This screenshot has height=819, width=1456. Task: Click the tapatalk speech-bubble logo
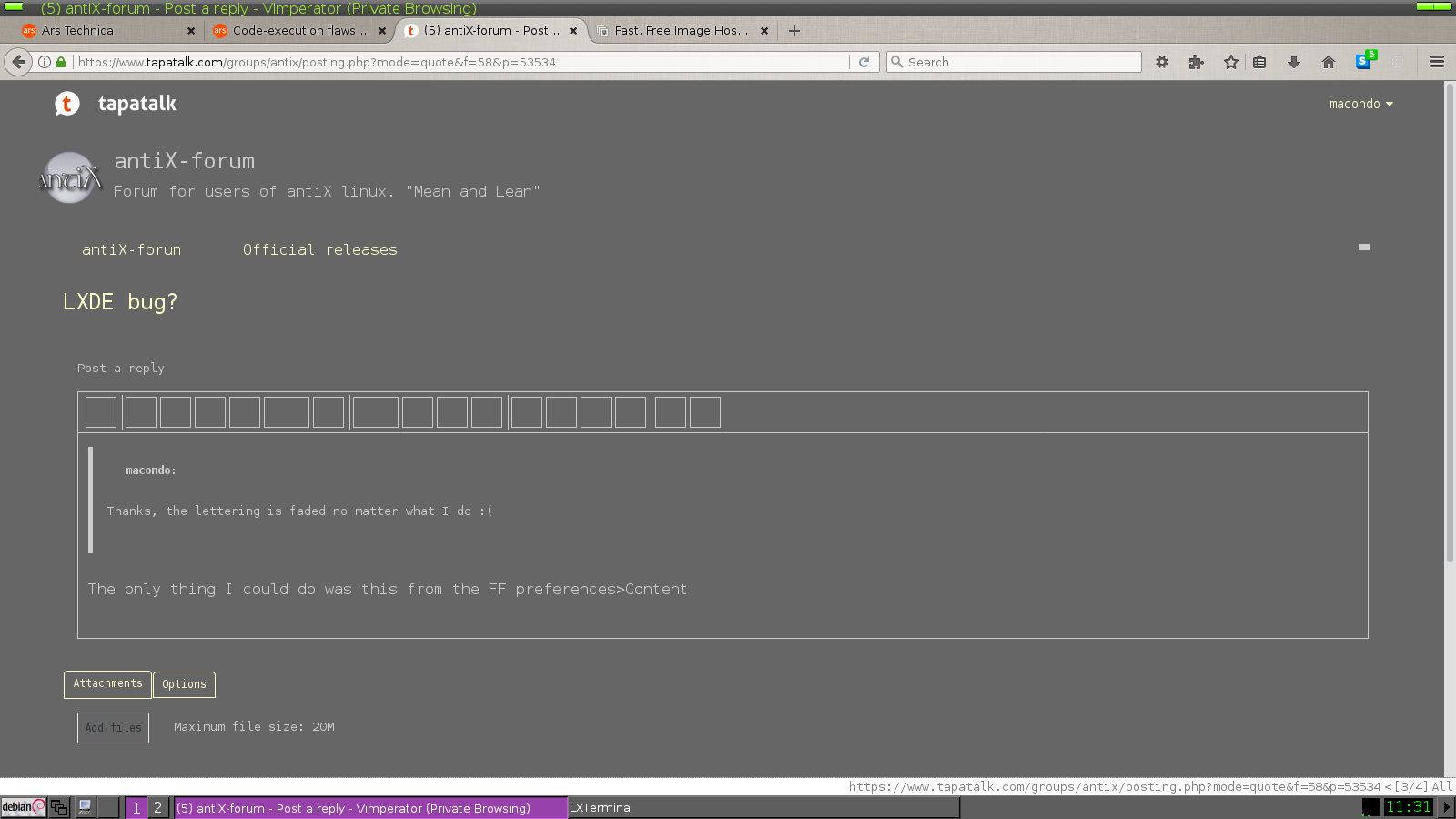(x=66, y=104)
